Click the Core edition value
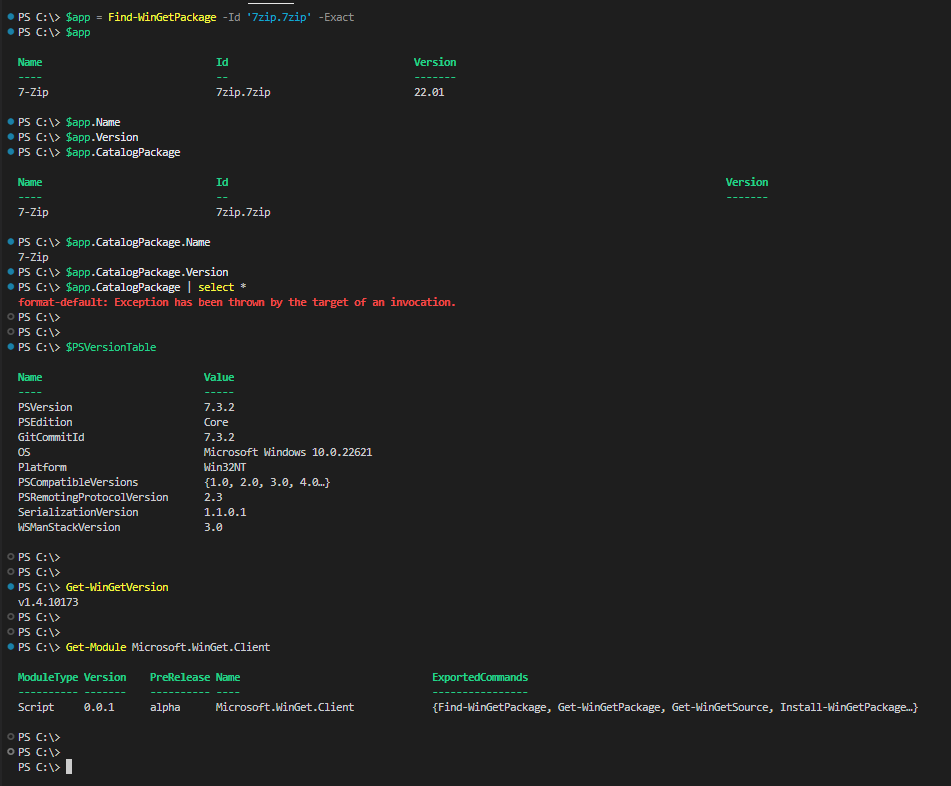Image resolution: width=951 pixels, height=786 pixels. 216,422
